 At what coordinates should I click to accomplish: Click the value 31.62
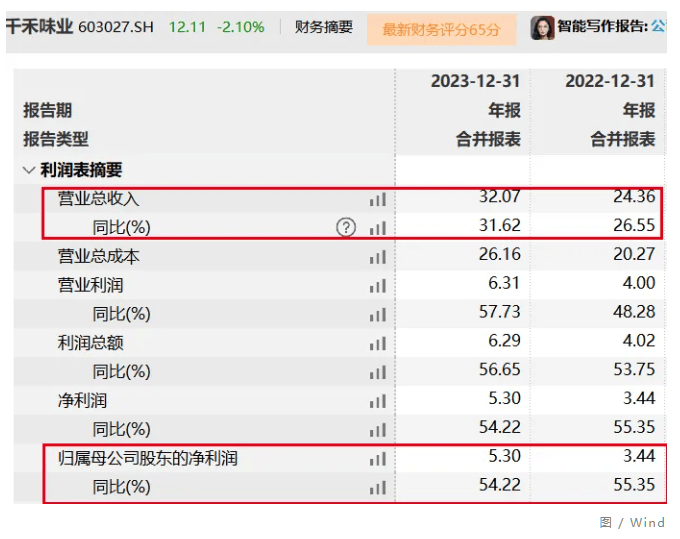(x=500, y=225)
